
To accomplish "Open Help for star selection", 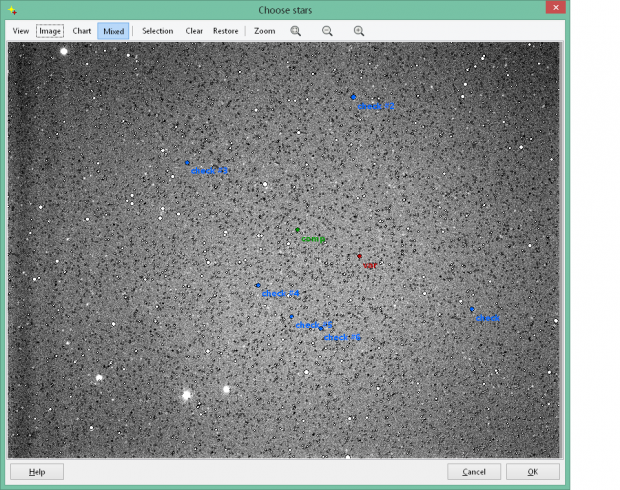I will coord(37,471).
